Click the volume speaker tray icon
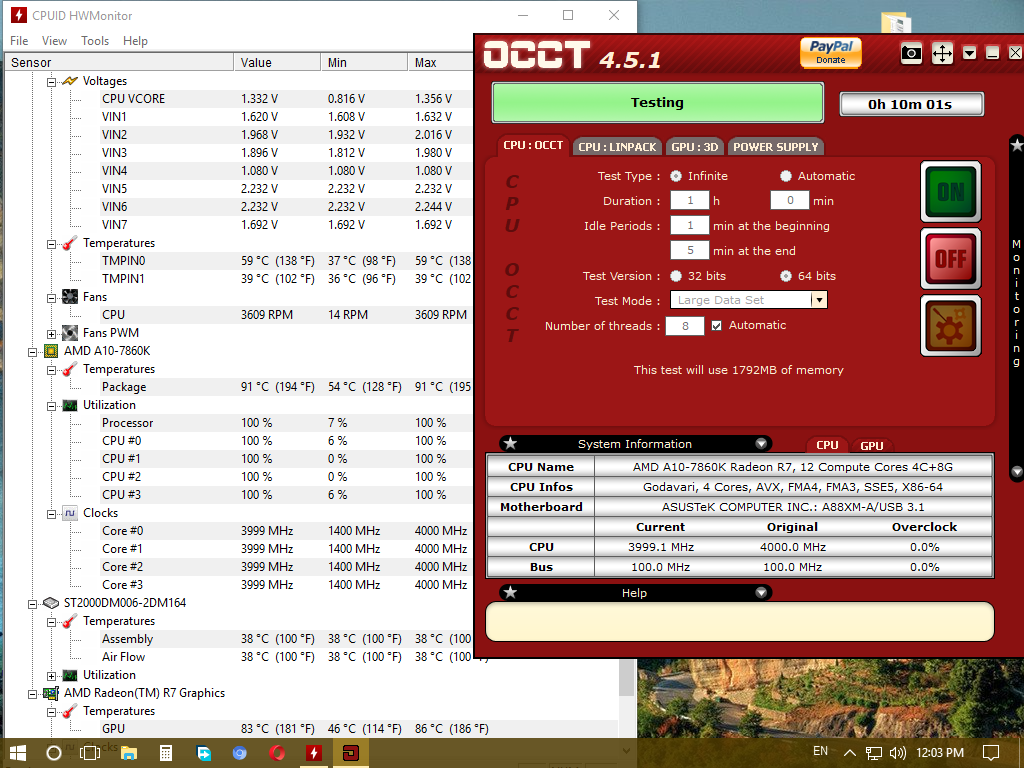This screenshot has height=768, width=1024. click(898, 753)
